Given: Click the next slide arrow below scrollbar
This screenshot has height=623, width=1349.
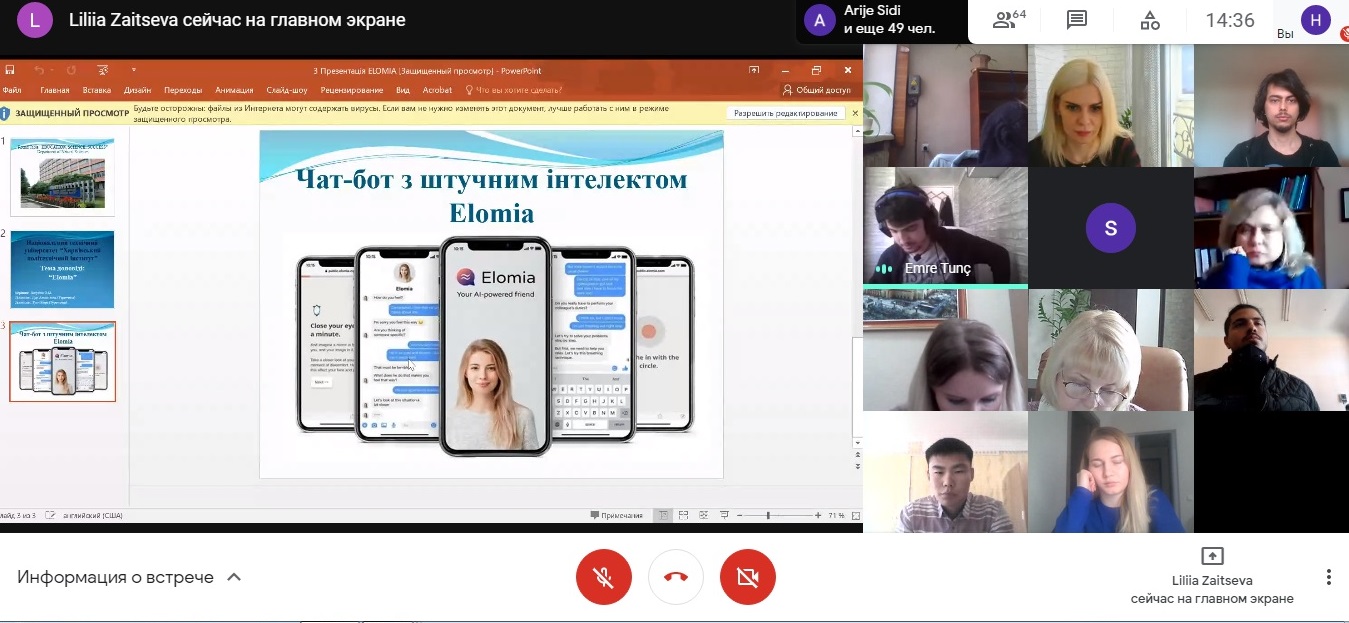Looking at the screenshot, I should coord(857,467).
